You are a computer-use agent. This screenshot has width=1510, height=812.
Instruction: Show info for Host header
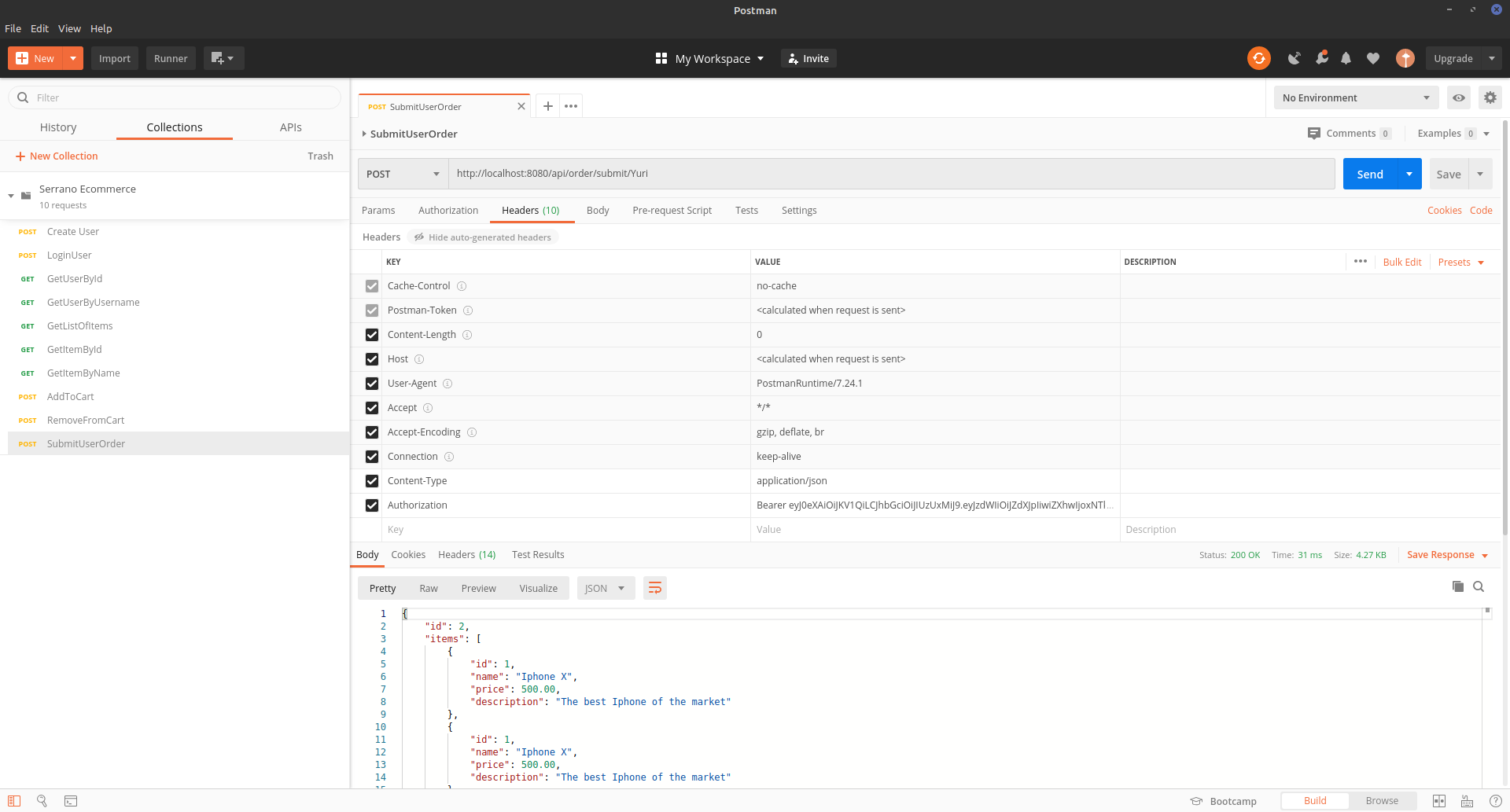point(419,359)
